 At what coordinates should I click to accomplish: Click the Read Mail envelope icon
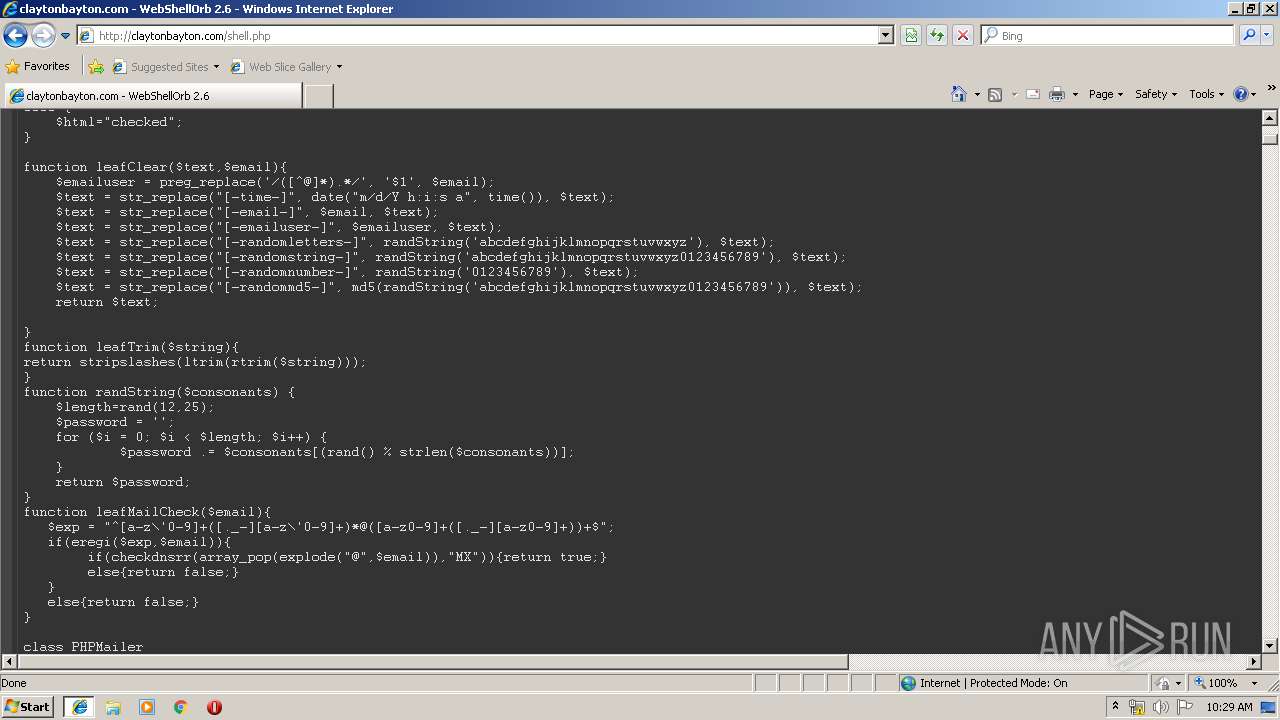click(1033, 94)
